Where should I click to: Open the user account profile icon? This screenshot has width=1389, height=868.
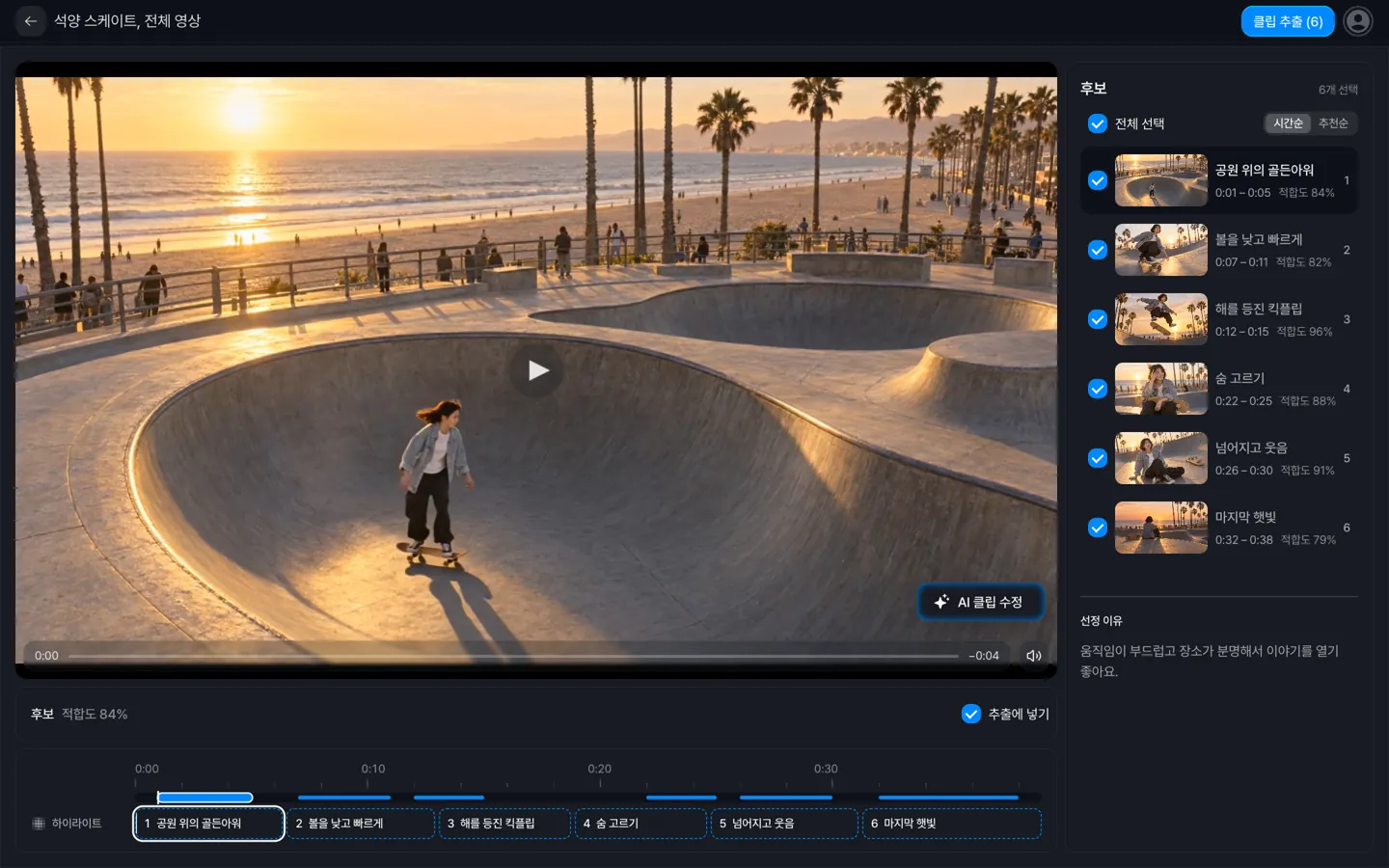click(1358, 21)
